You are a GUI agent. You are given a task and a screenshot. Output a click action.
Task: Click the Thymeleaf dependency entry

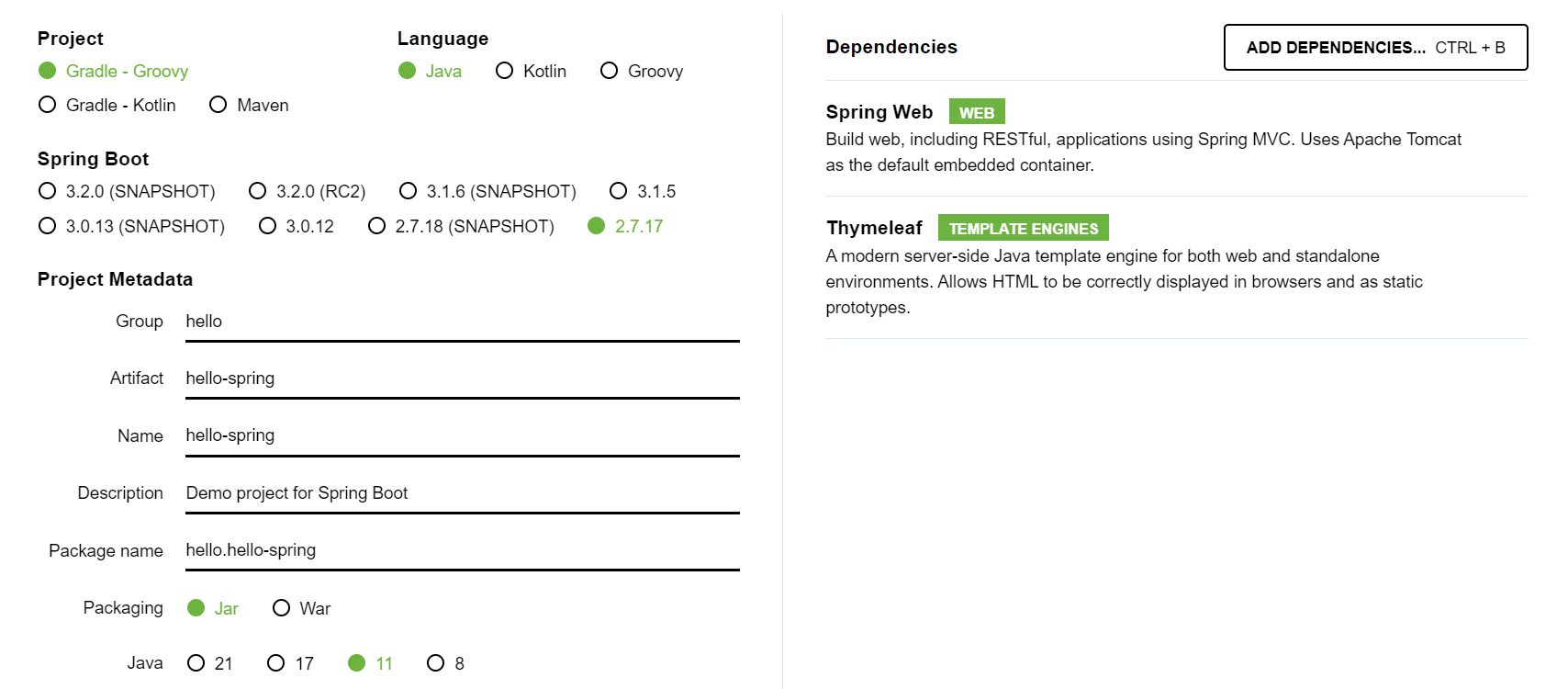[x=874, y=228]
